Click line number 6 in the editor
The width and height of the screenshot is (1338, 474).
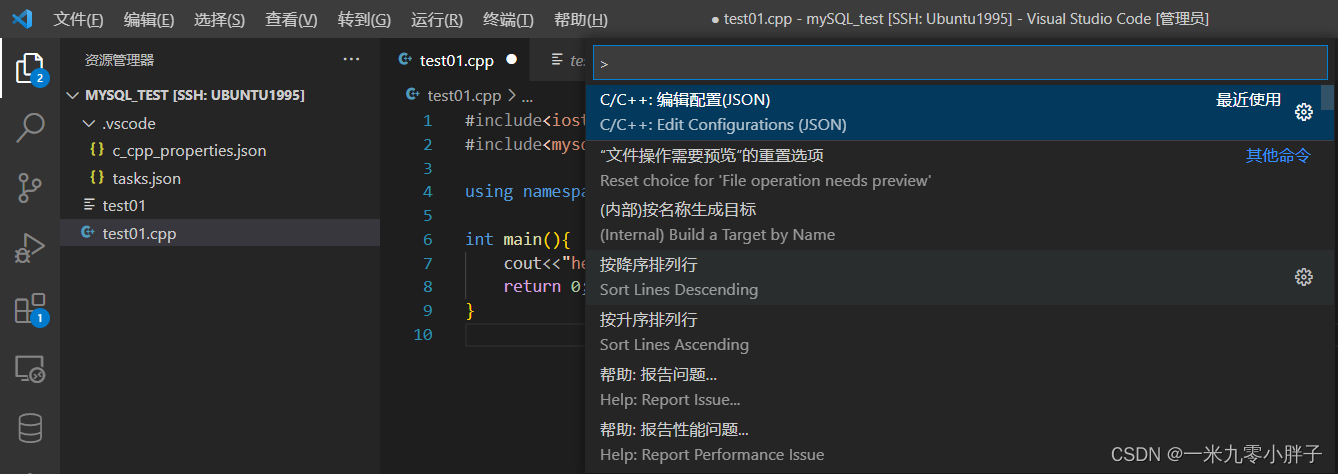pyautogui.click(x=428, y=239)
